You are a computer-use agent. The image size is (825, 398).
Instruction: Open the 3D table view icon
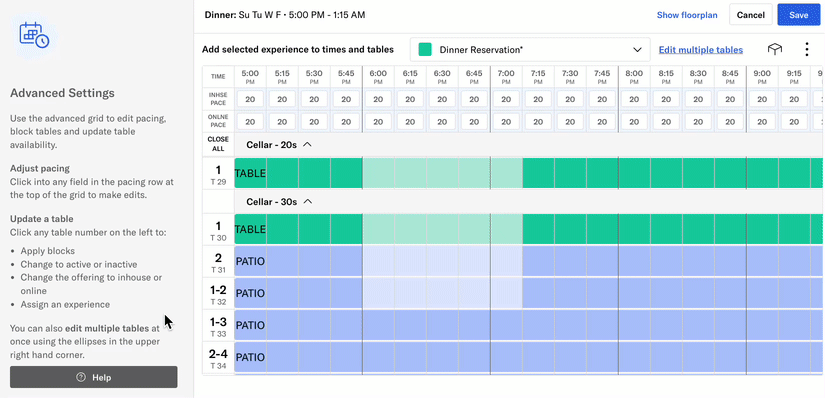[x=774, y=49]
